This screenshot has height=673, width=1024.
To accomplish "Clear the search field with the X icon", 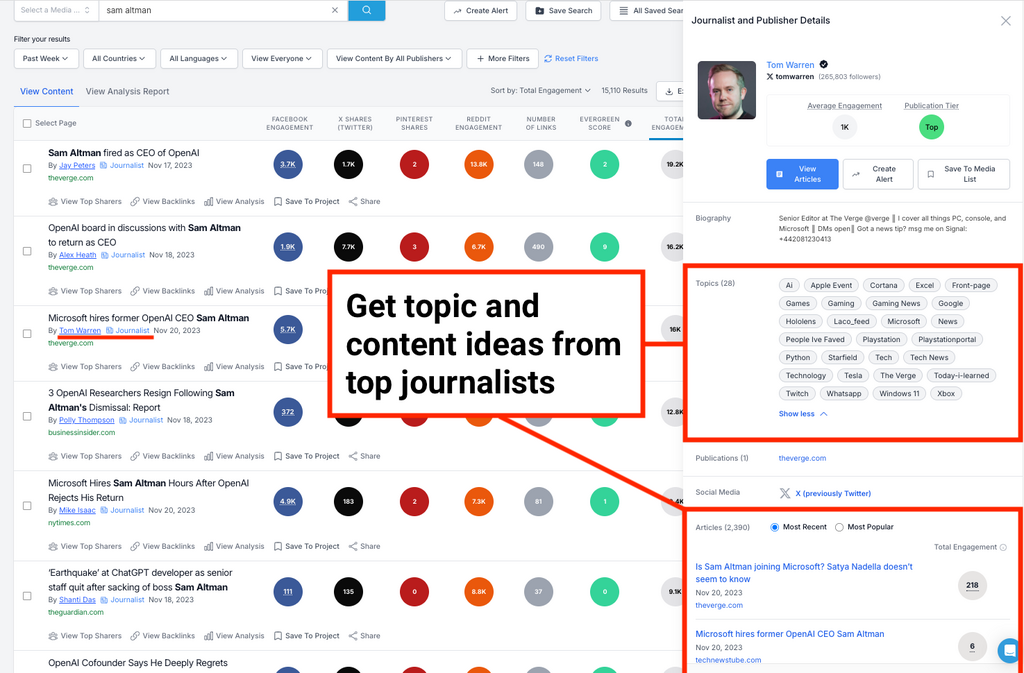I will (x=335, y=11).
